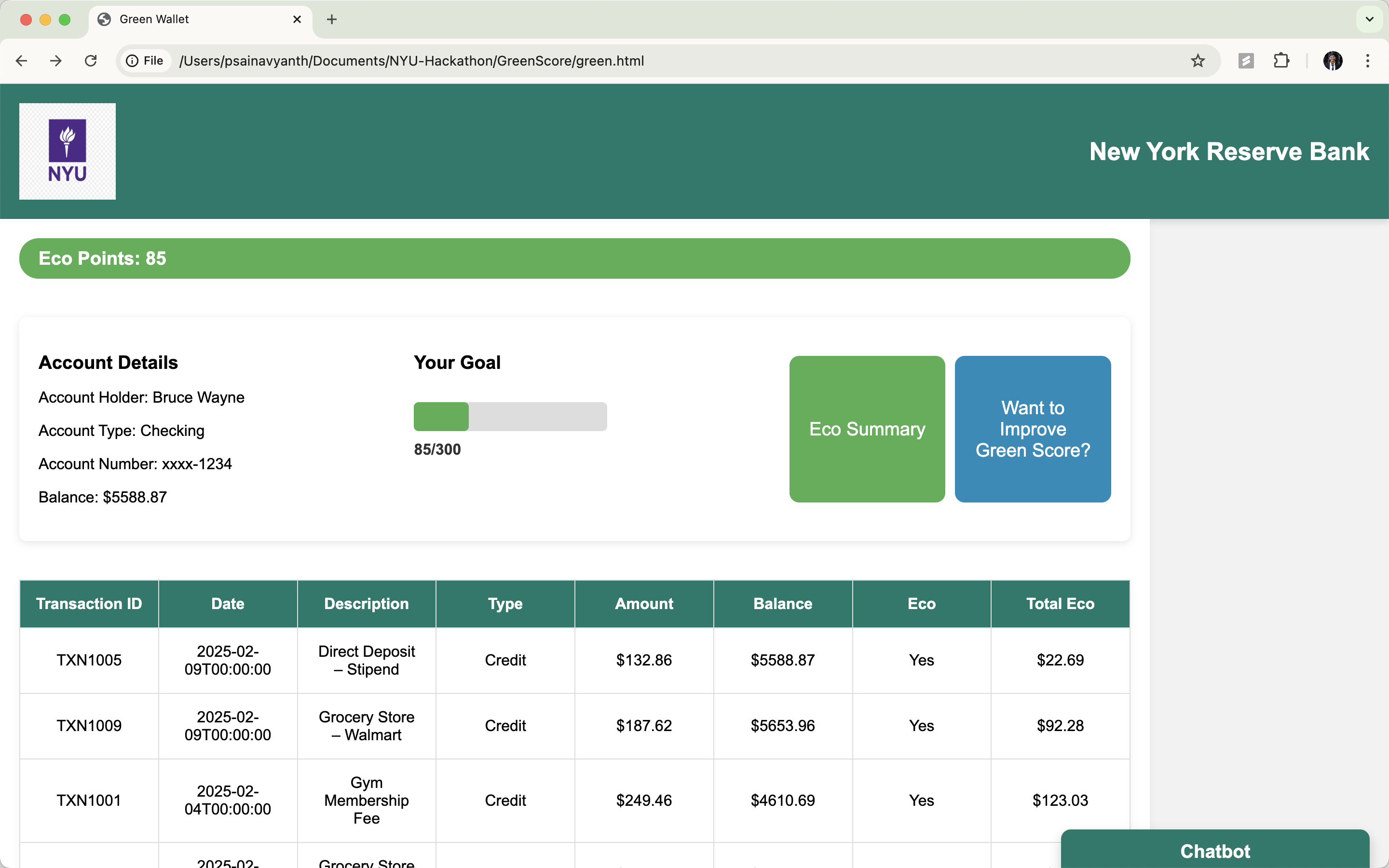Click the user profile avatar

pos(1332,61)
